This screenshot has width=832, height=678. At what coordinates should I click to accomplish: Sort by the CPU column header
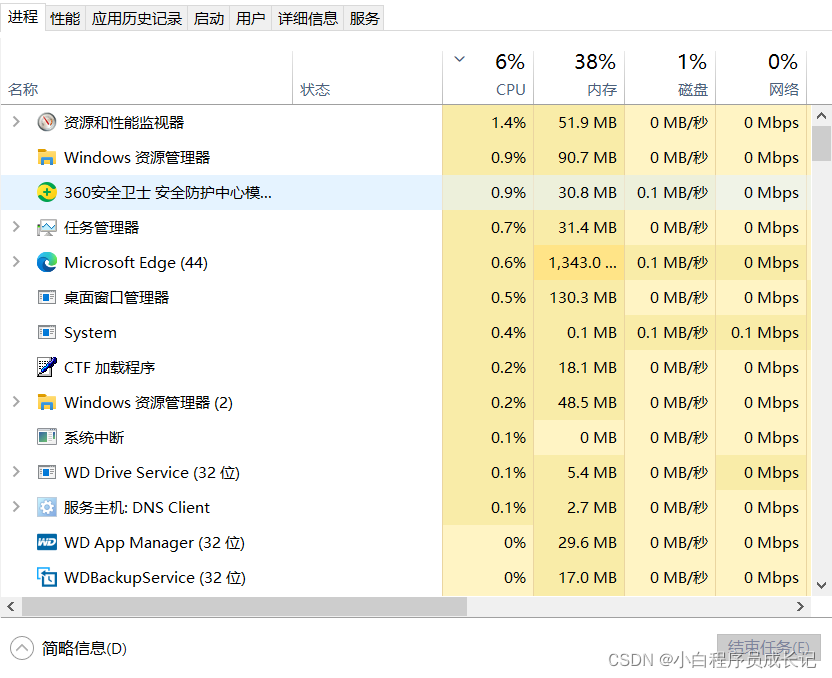pos(488,78)
